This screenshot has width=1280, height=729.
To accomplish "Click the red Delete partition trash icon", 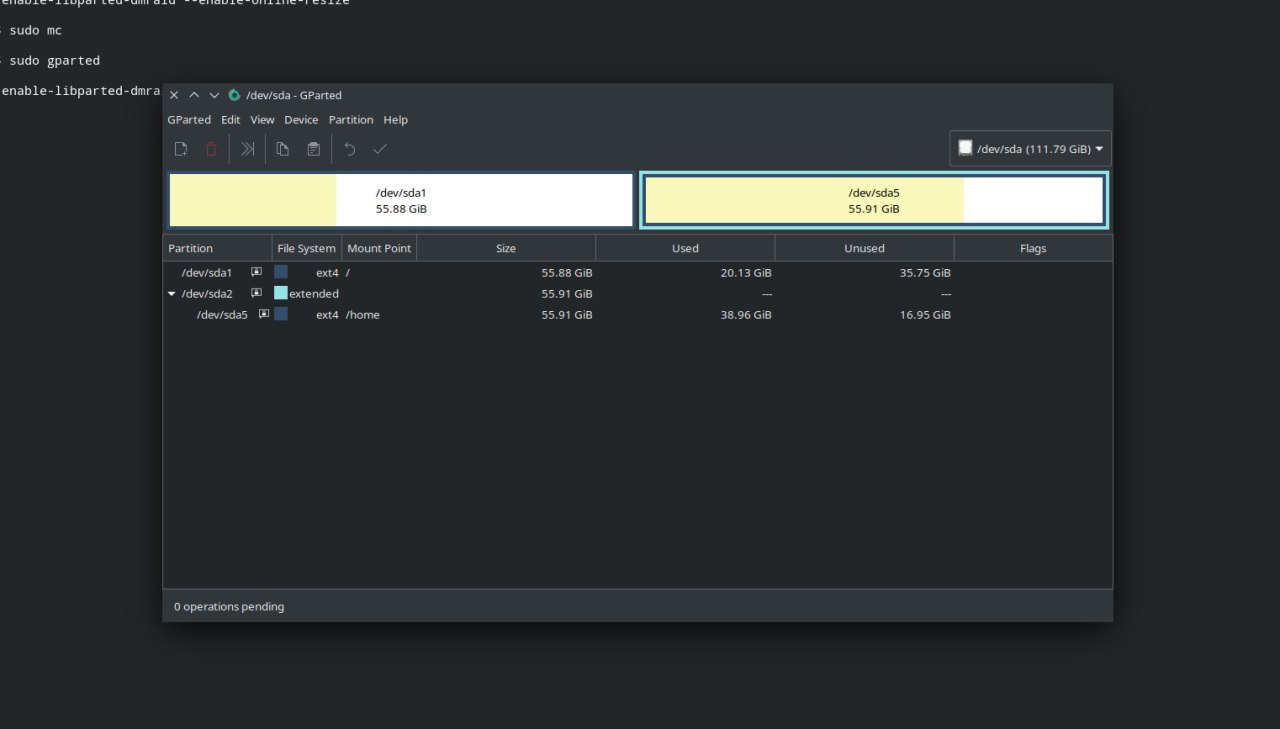I will 211,149.
